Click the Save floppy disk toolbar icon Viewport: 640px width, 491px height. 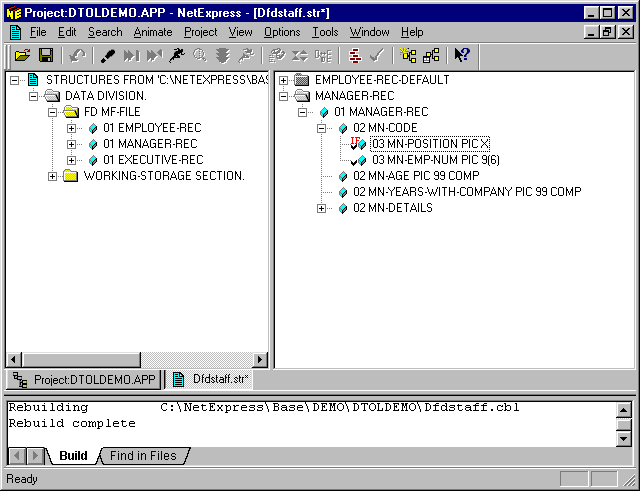pos(46,55)
